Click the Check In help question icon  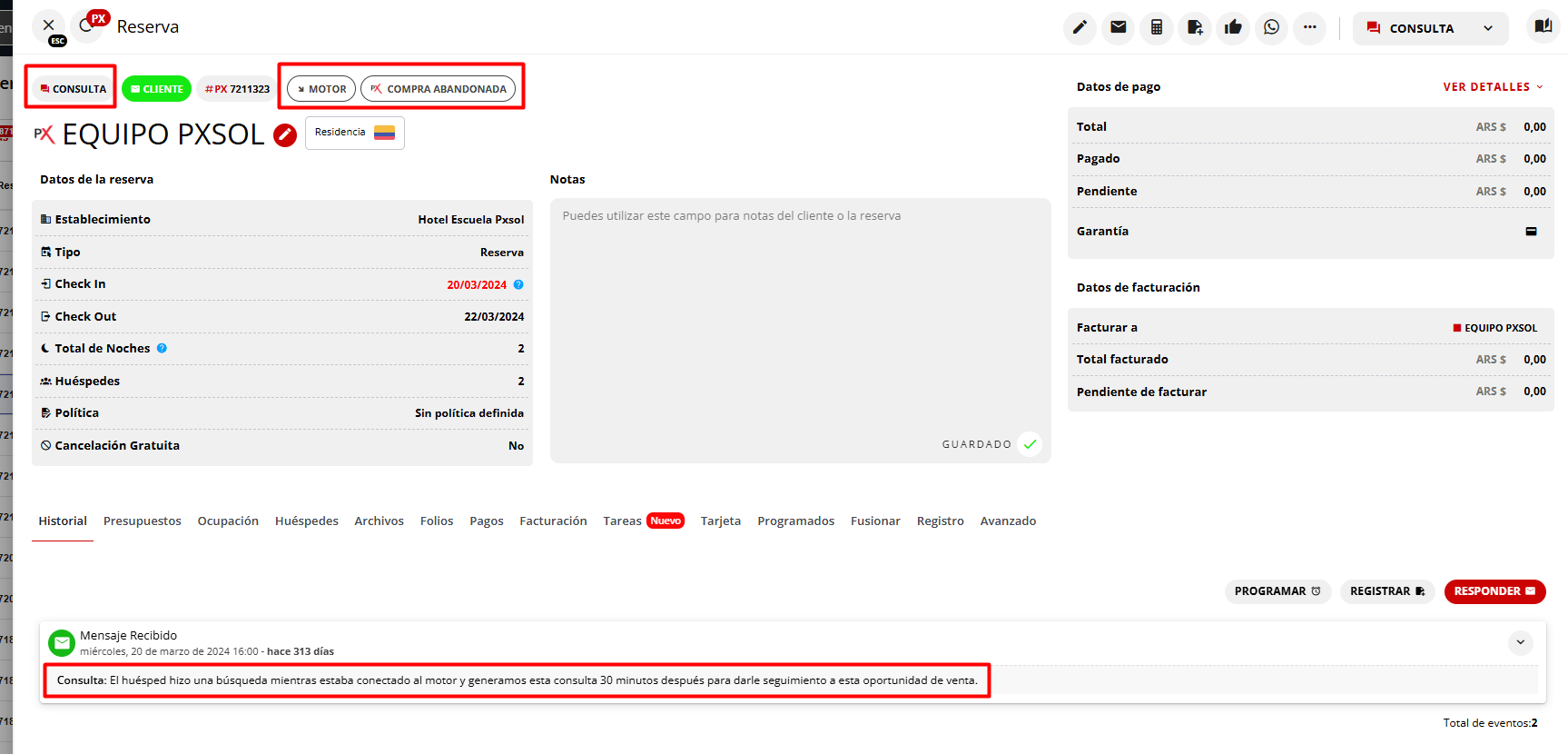point(518,284)
